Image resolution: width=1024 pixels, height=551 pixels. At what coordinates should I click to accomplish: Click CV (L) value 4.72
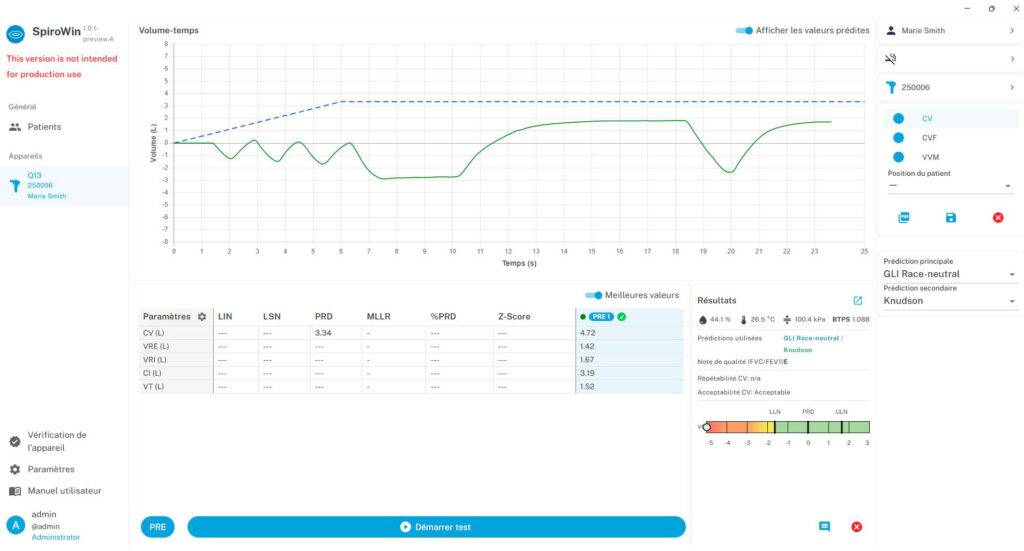(587, 333)
